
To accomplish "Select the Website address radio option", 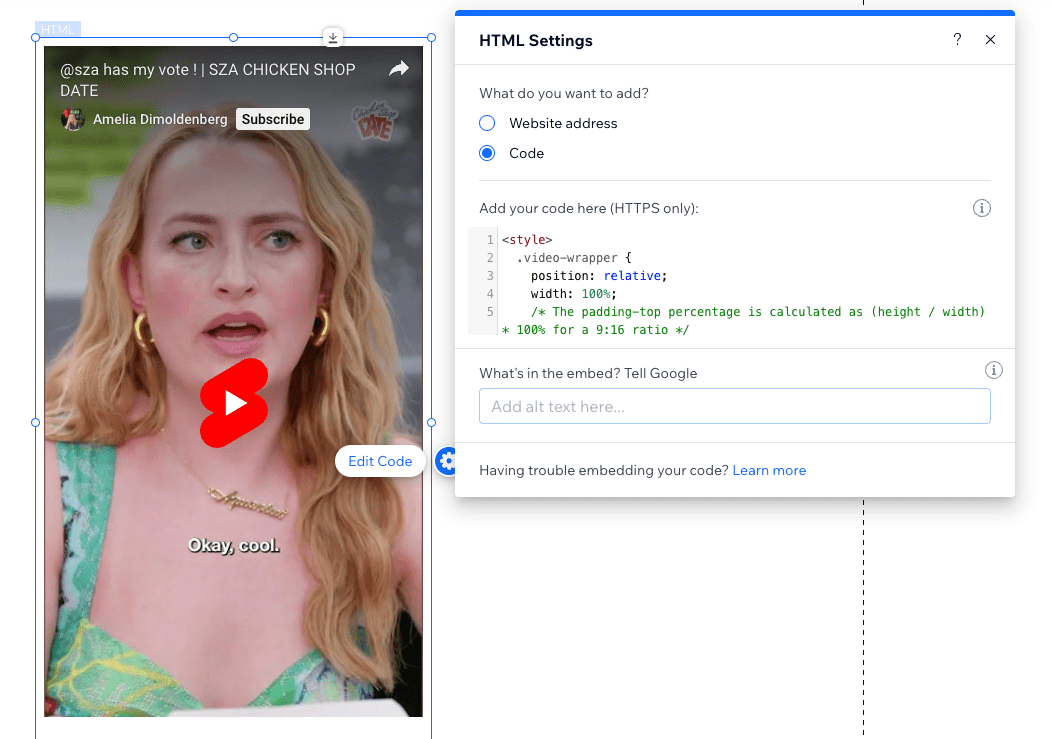I will click(487, 124).
